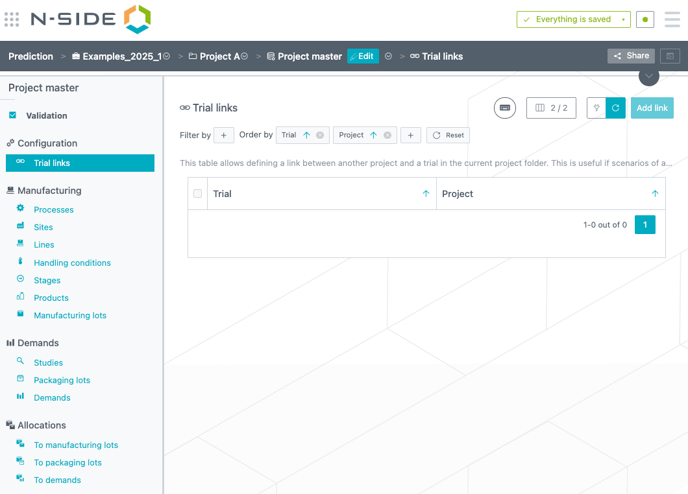
Task: Open the column visibility 2 / 2 selector
Action: tap(551, 108)
